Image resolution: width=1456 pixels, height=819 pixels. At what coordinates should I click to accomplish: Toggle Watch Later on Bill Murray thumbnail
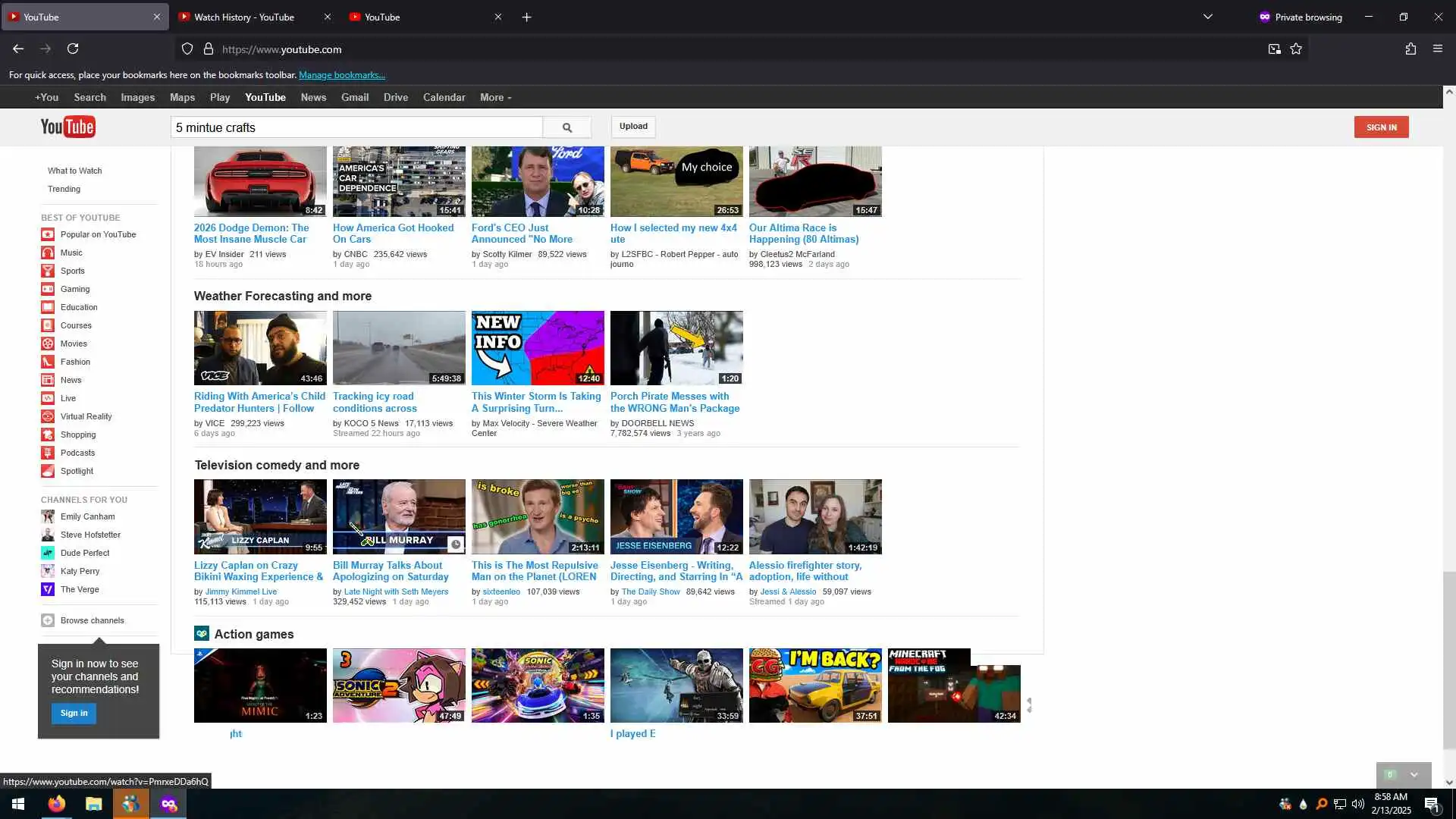(455, 544)
